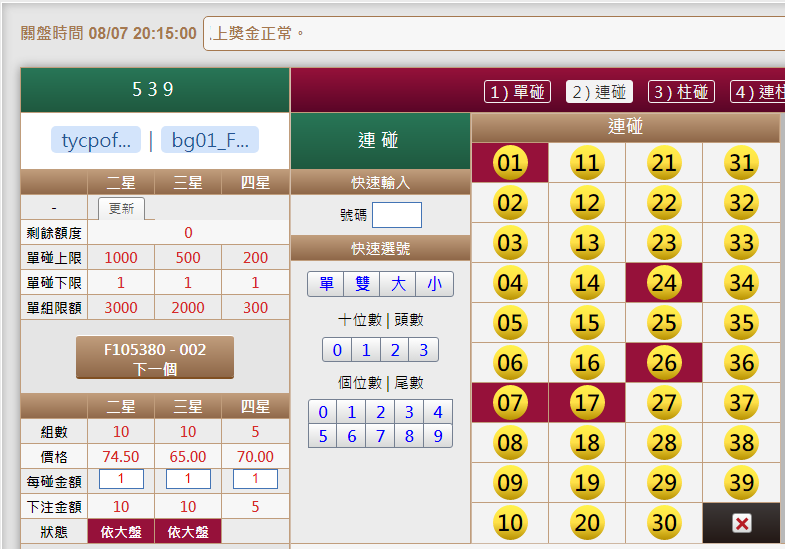Select tens digit 2 under 十位數
Image resolution: width=785 pixels, height=549 pixels.
(x=395, y=350)
